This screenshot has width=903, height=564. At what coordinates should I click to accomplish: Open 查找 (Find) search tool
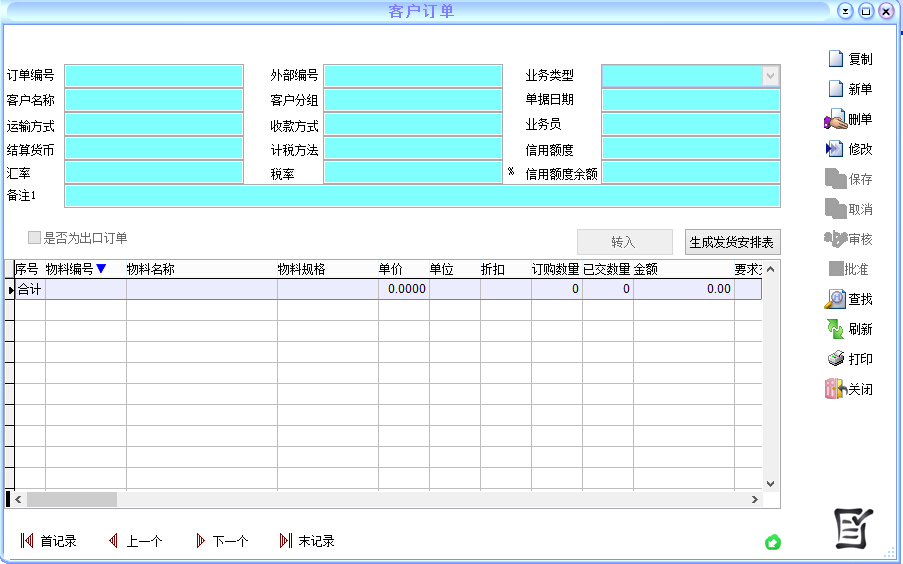pyautogui.click(x=835, y=299)
